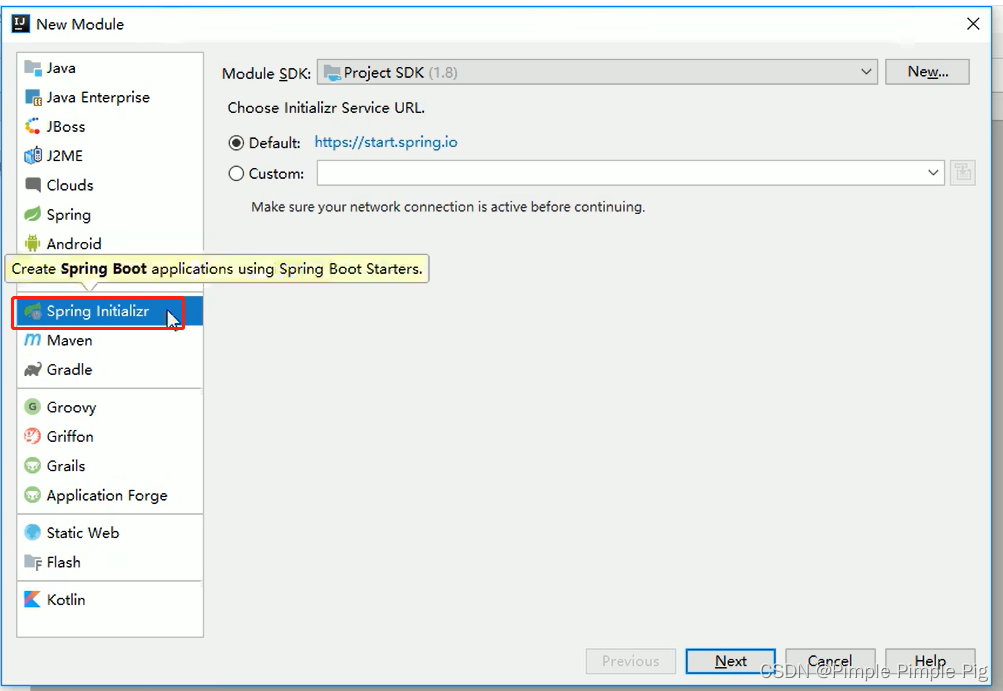Viewport: 1003px width, 691px height.
Task: Select the "Application Forge" list label
Action: (107, 496)
